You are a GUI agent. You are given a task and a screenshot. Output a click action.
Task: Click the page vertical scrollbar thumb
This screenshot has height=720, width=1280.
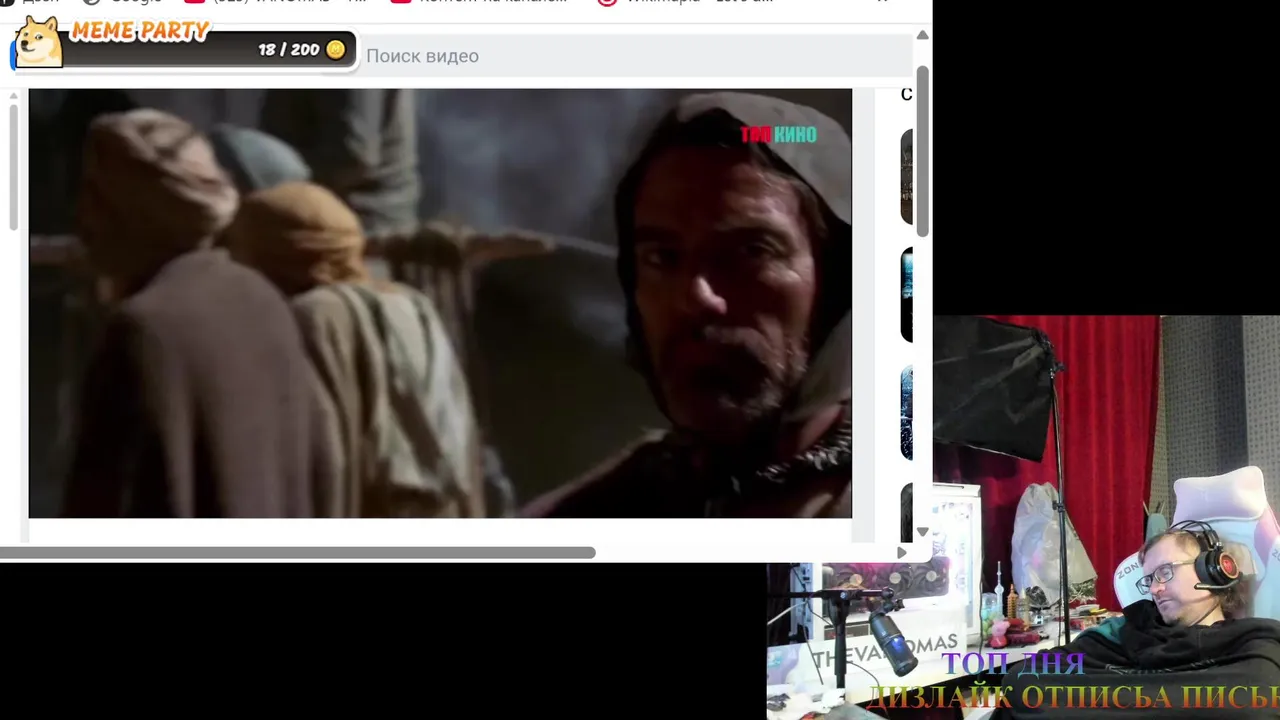click(922, 151)
